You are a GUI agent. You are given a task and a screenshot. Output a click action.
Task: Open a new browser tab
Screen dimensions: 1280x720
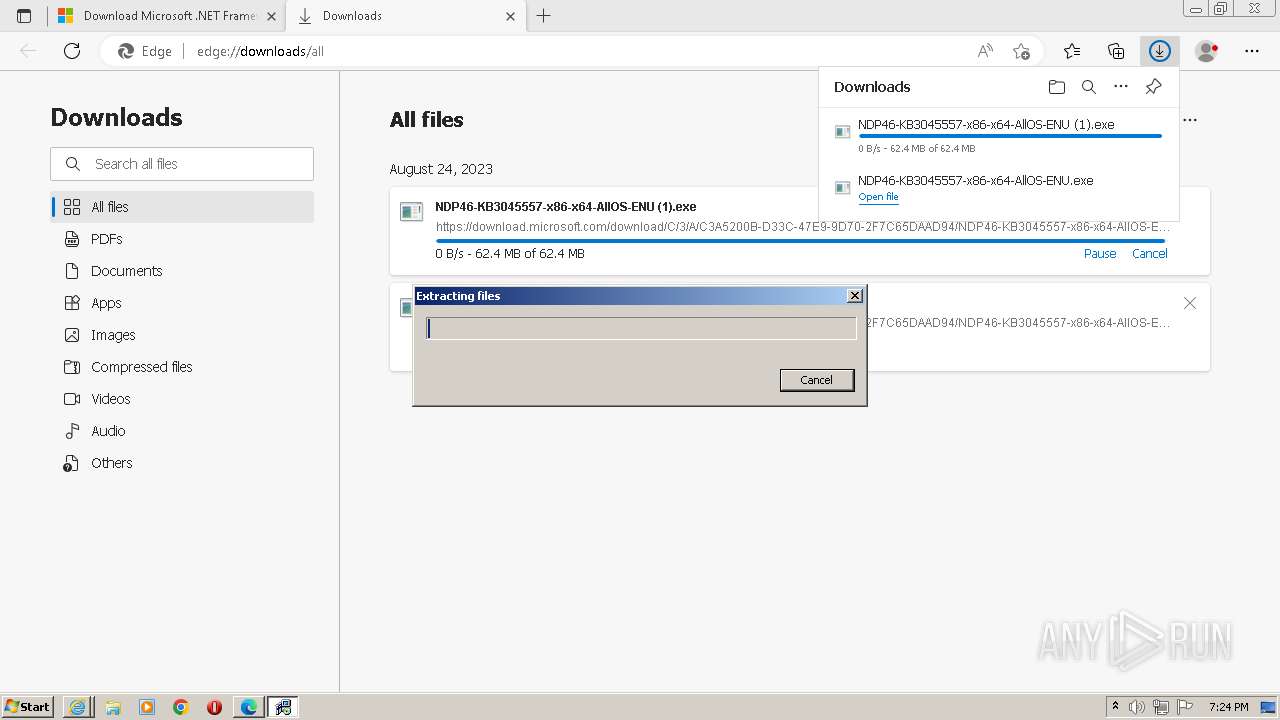pos(543,16)
